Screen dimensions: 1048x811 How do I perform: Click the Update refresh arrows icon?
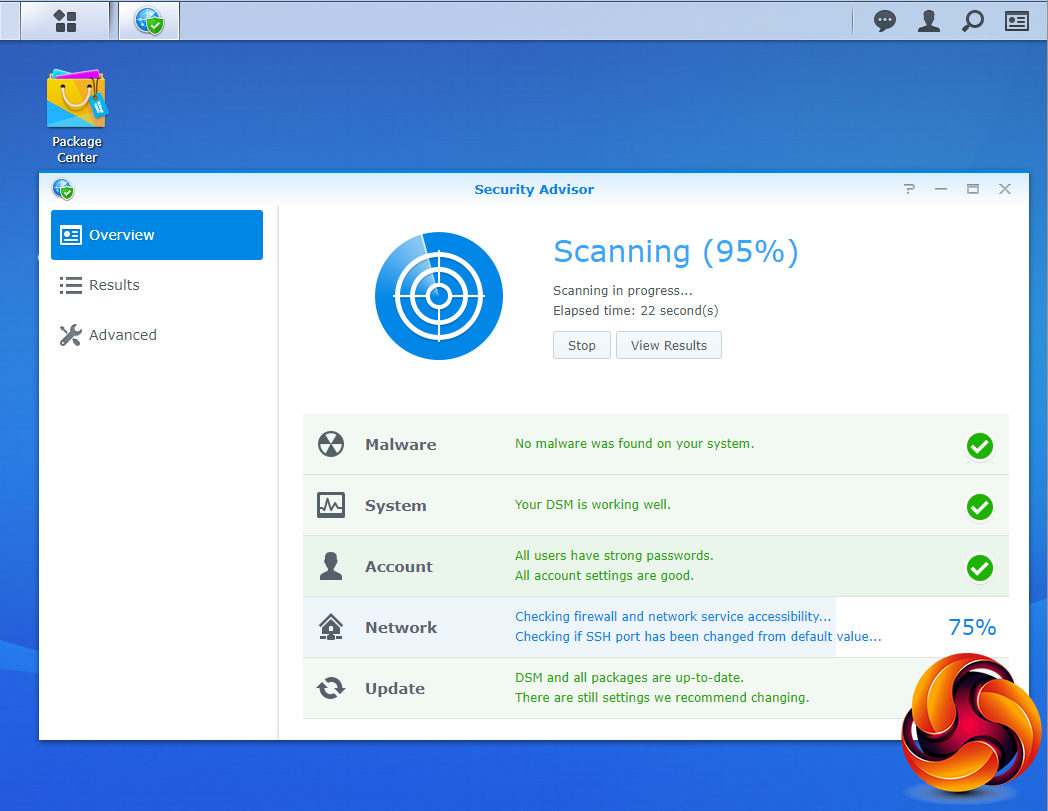(x=331, y=688)
